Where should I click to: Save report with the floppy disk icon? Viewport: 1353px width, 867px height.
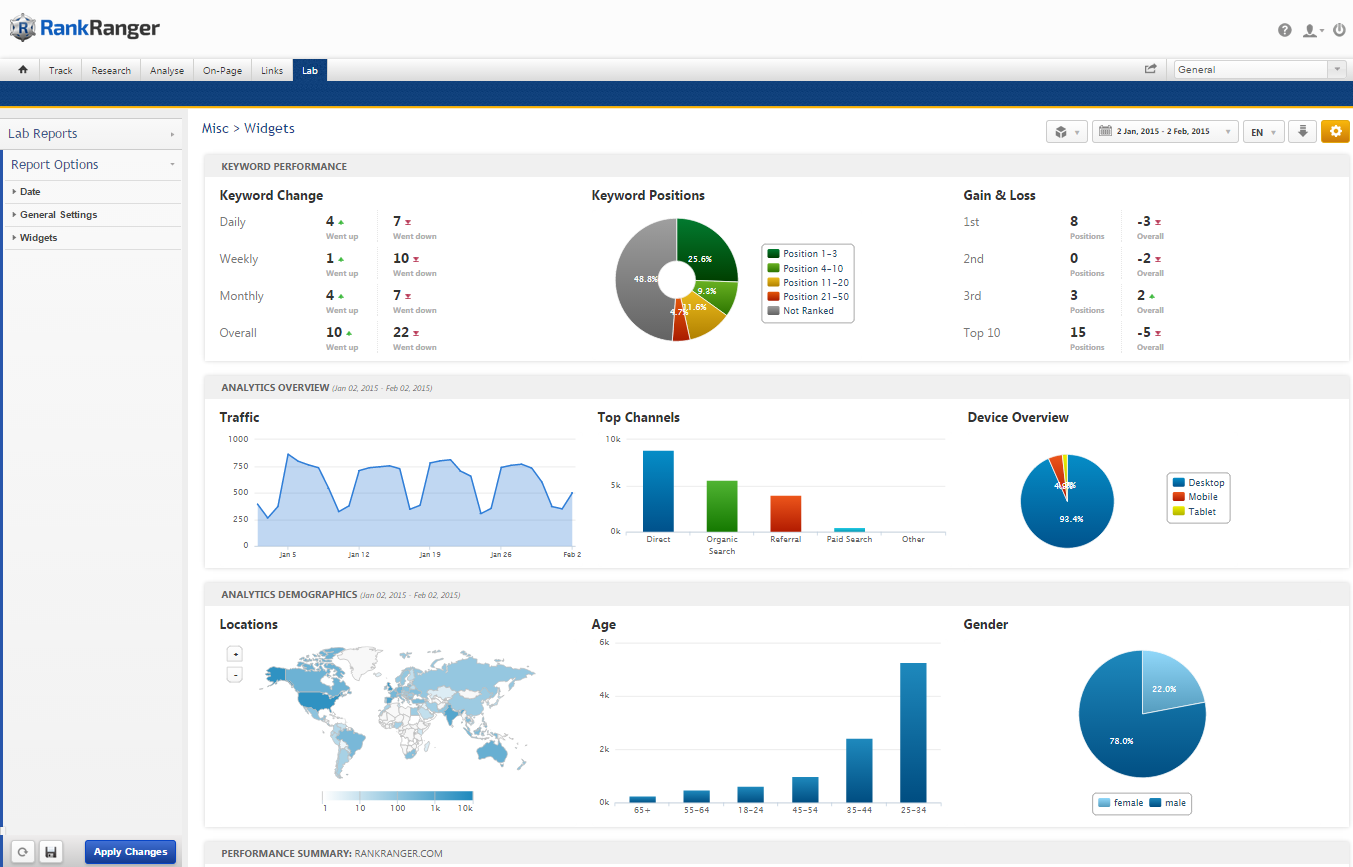[x=51, y=852]
